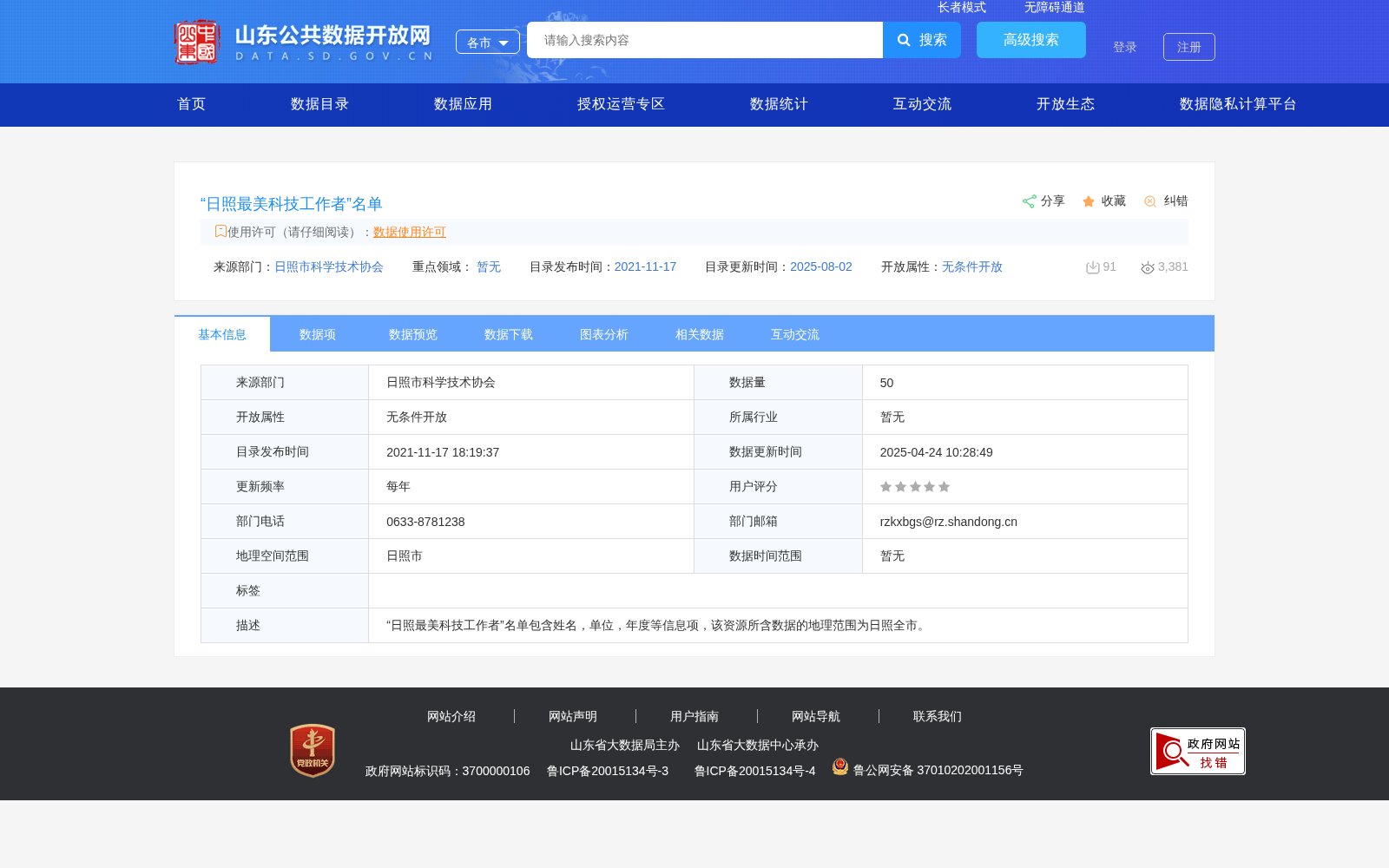Image resolution: width=1389 pixels, height=868 pixels.
Task: Click the dataset title “日照最美科技工作者”名单
Action: [292, 204]
